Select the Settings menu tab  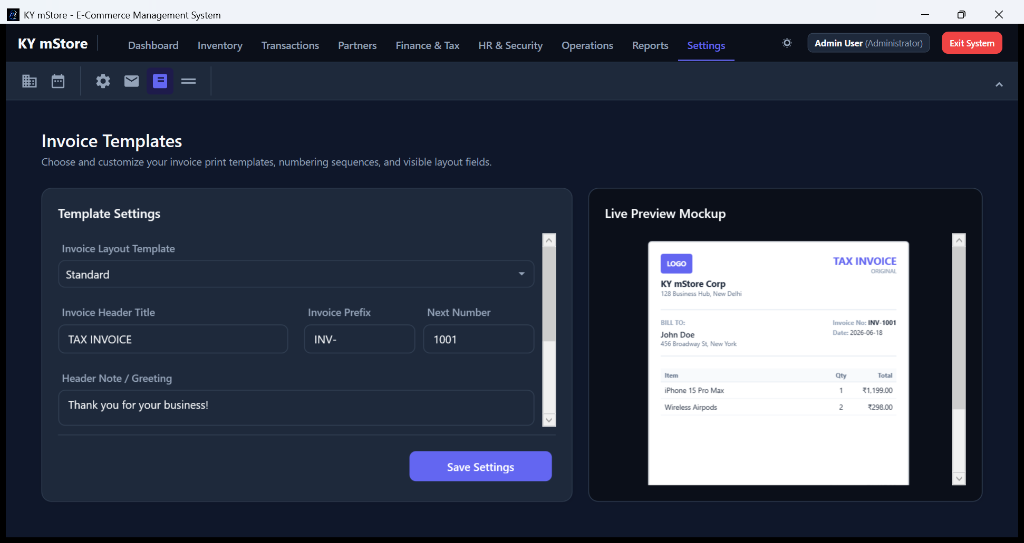706,45
